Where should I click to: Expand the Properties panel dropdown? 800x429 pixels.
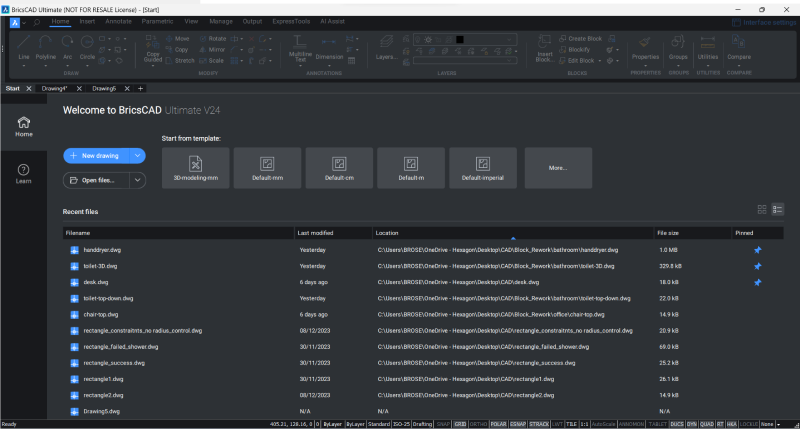pyautogui.click(x=645, y=65)
